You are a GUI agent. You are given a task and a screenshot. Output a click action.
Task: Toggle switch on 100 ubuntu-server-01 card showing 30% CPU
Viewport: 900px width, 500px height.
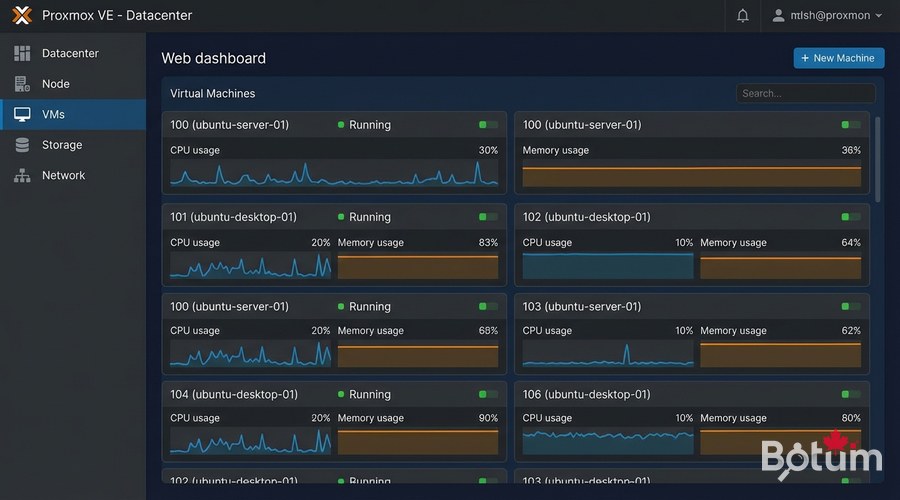pyautogui.click(x=488, y=125)
